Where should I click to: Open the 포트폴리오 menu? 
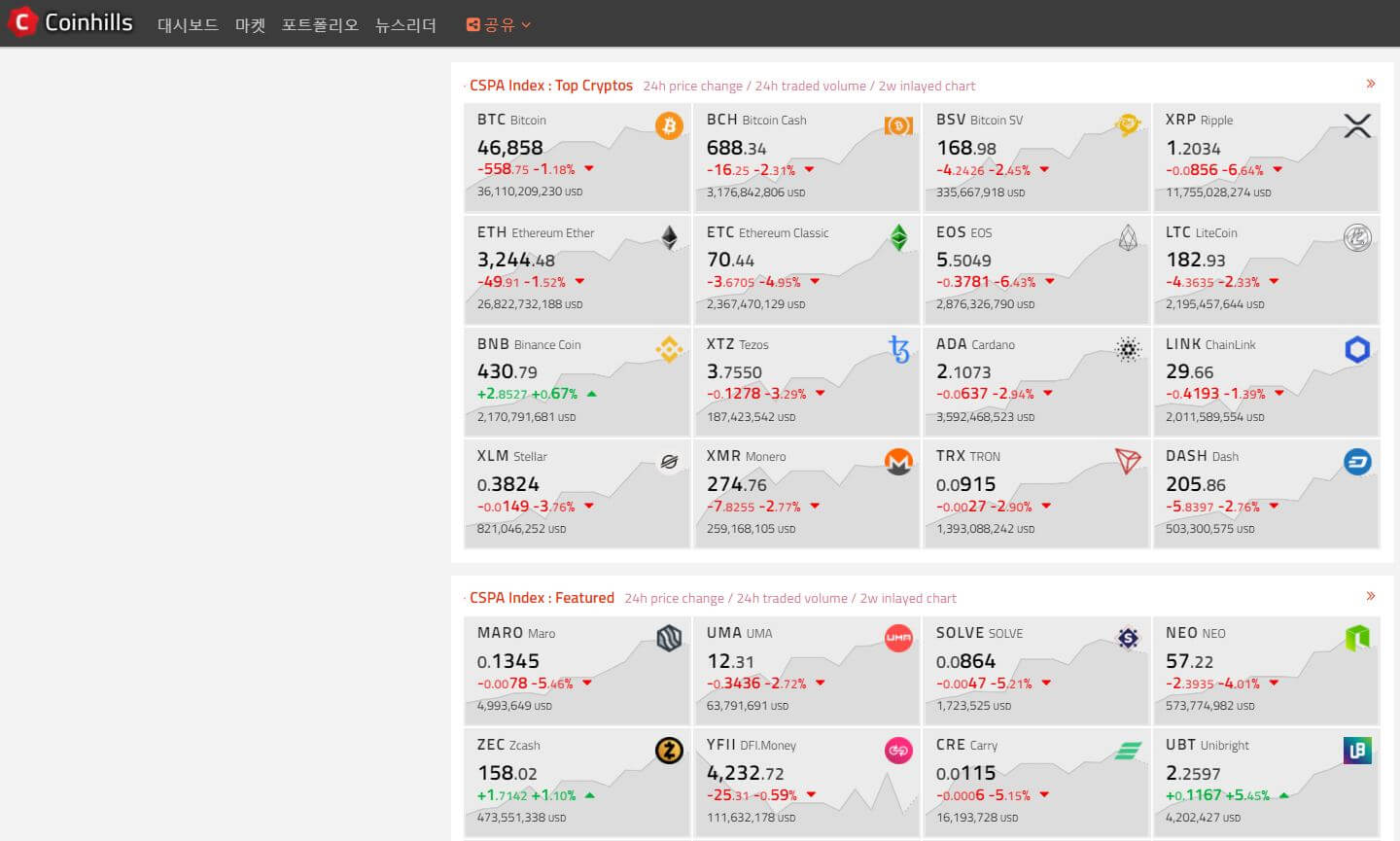click(x=320, y=25)
